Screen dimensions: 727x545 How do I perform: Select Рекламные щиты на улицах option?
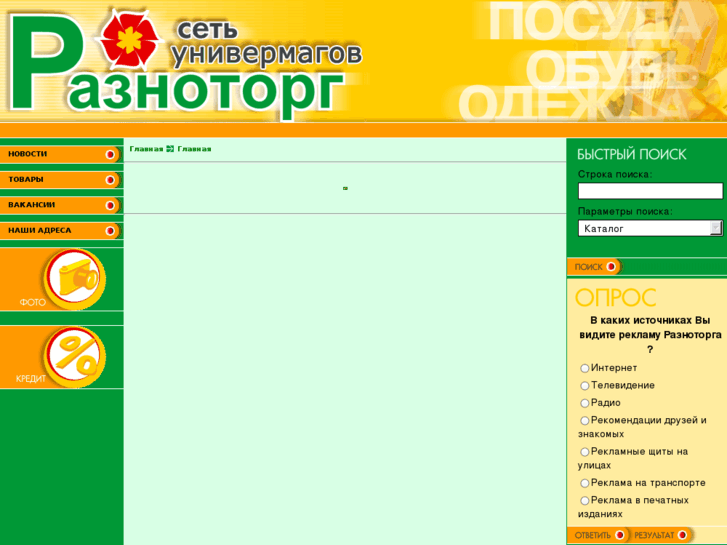click(x=585, y=452)
